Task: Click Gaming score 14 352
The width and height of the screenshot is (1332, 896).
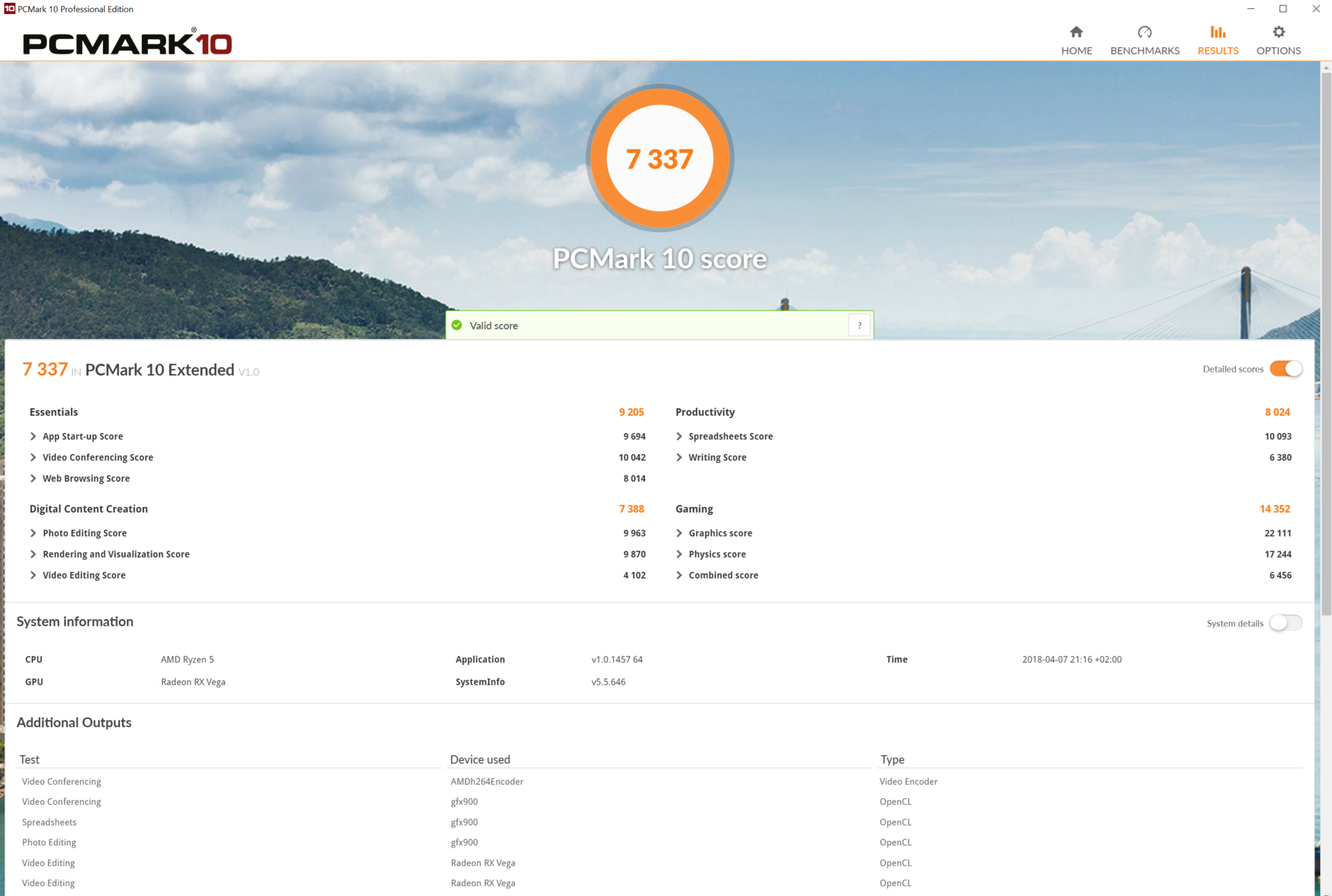Action: point(1274,509)
